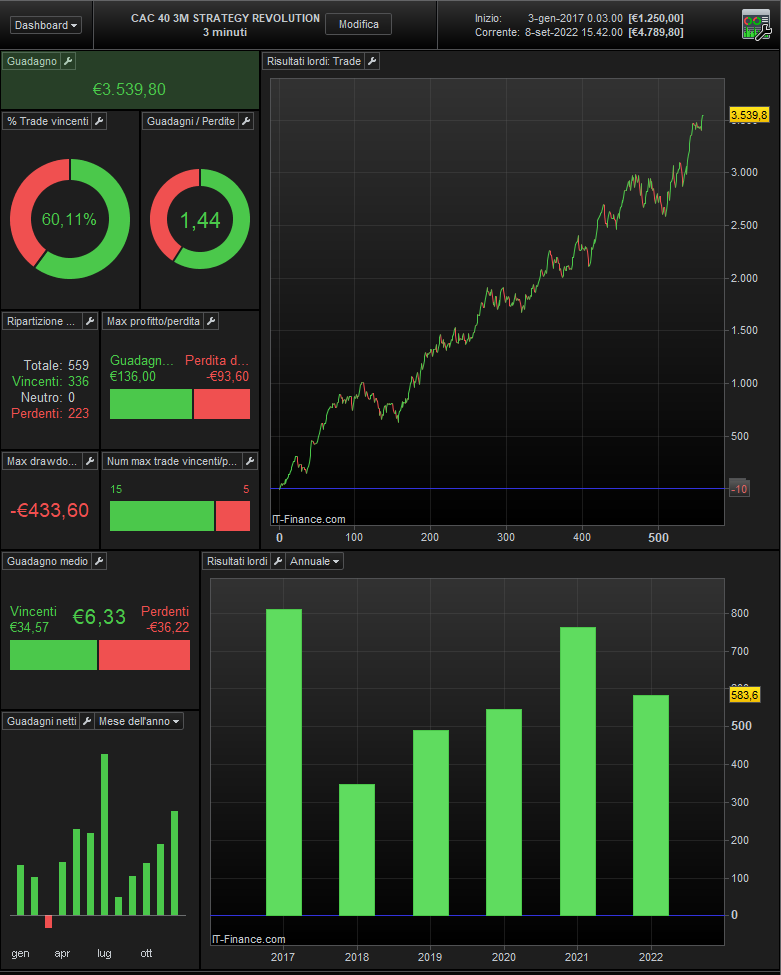781x975 pixels.
Task: Click the Totale: 559 trades line
Action: [56, 365]
